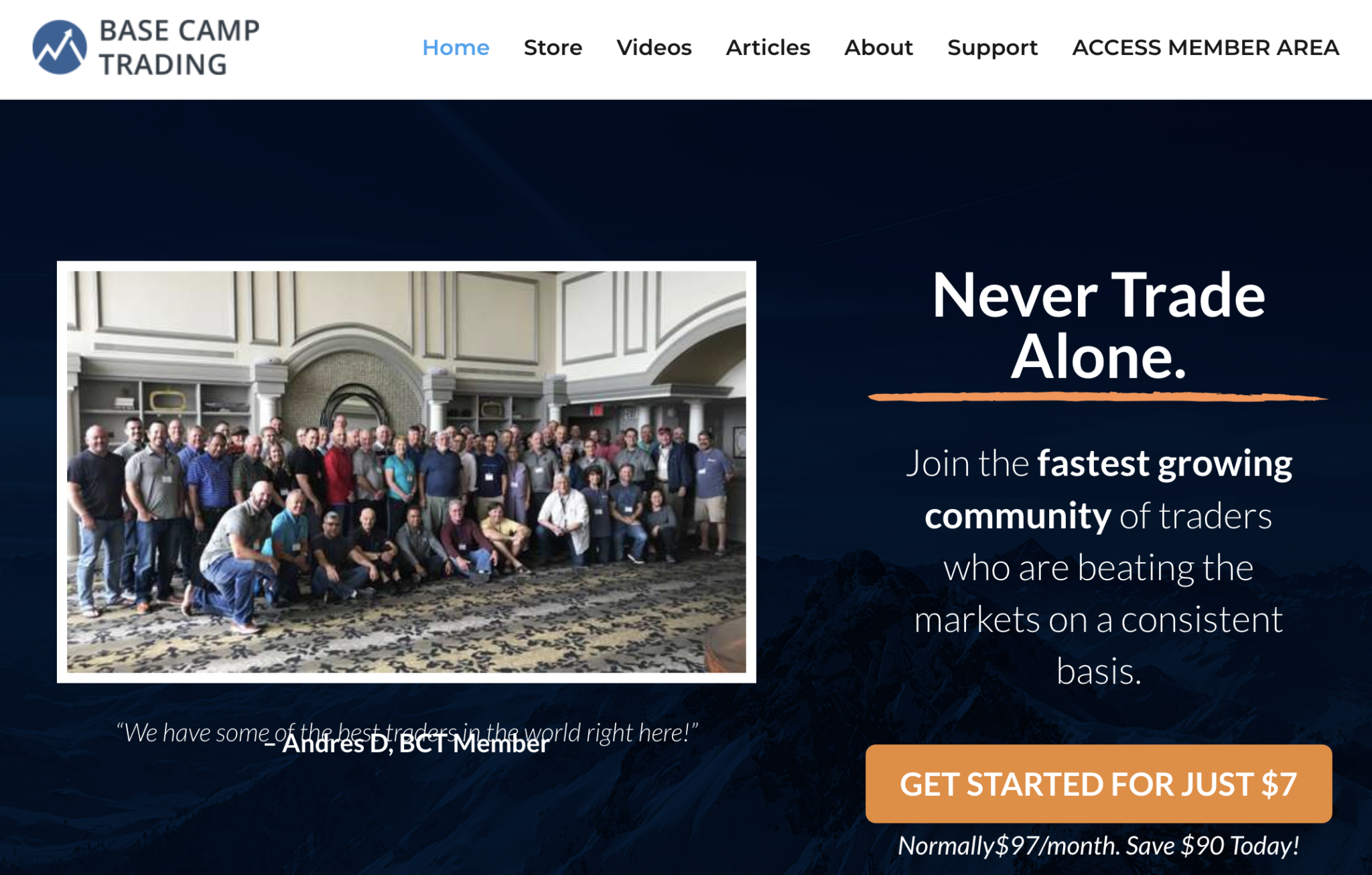Click the 'fastest growing community' bold text
This screenshot has width=1372, height=875.
[1109, 489]
